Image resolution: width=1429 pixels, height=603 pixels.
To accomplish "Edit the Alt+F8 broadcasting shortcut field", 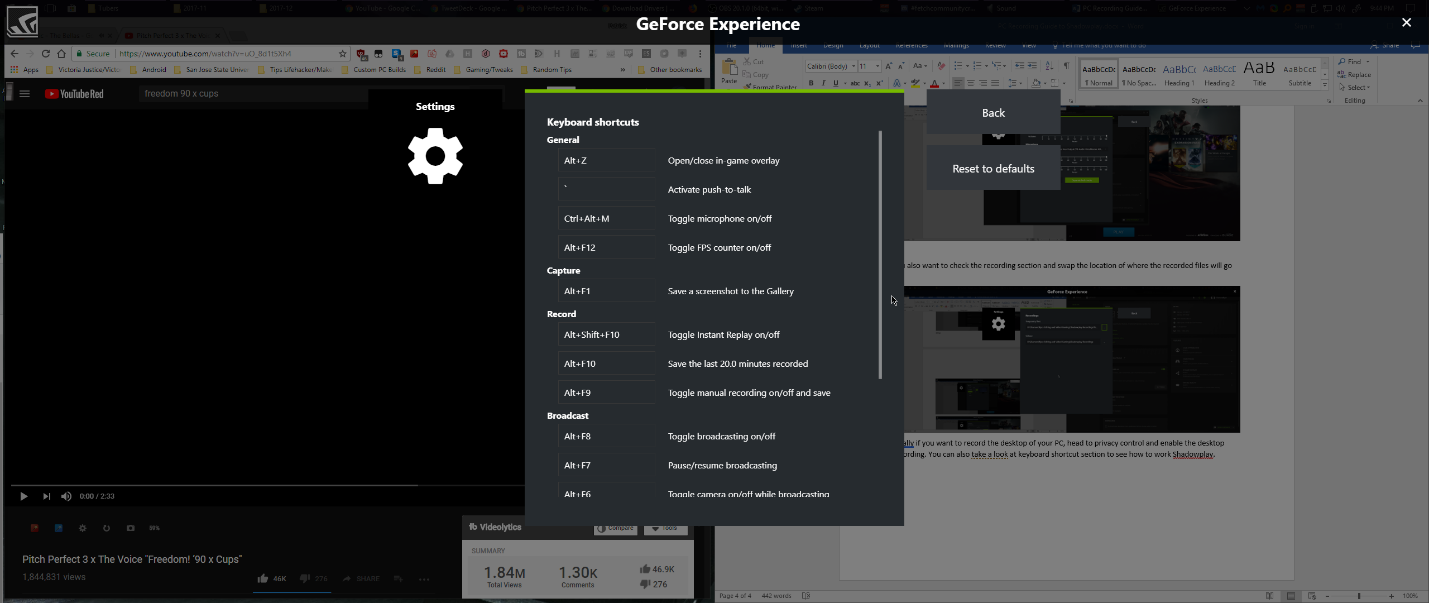I will (x=607, y=437).
